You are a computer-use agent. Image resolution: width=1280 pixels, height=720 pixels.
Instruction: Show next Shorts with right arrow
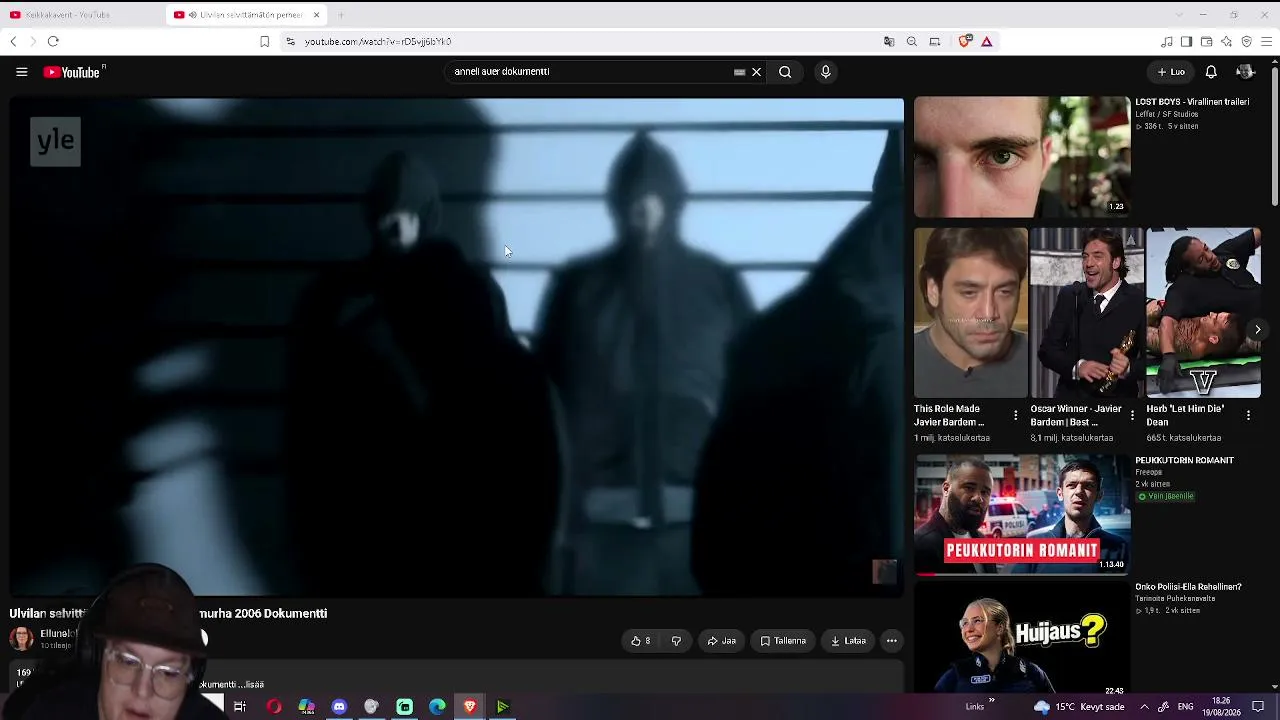click(x=1258, y=330)
